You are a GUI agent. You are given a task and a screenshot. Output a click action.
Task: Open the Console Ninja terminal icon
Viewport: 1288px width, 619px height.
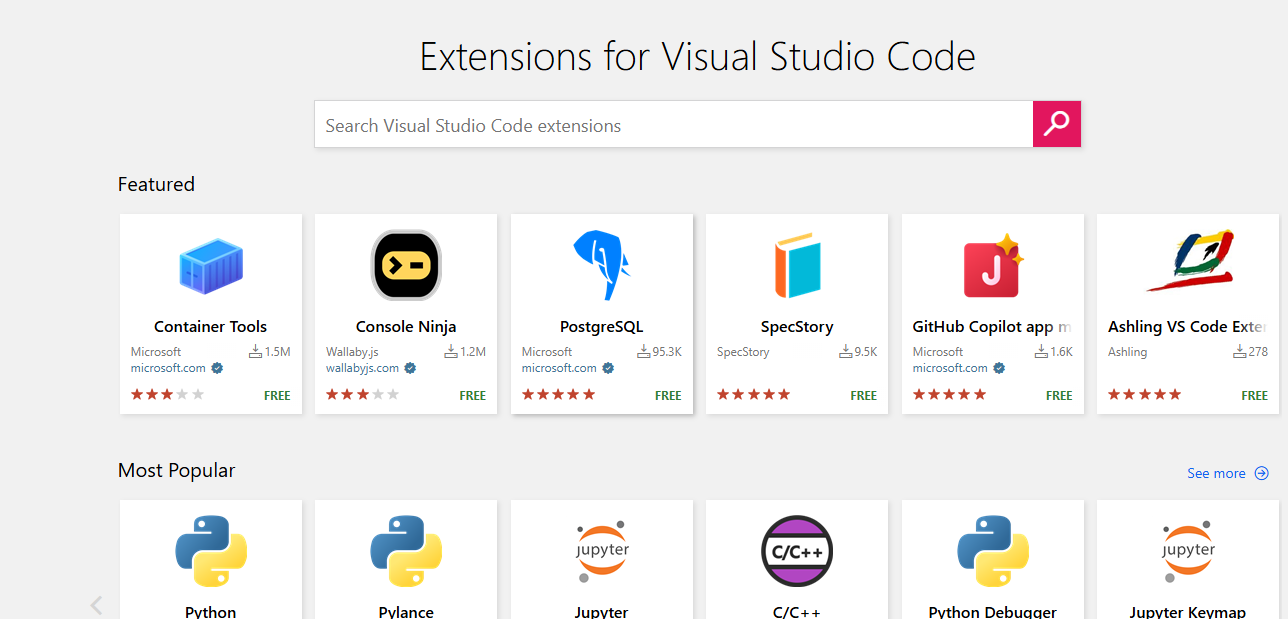pyautogui.click(x=406, y=265)
